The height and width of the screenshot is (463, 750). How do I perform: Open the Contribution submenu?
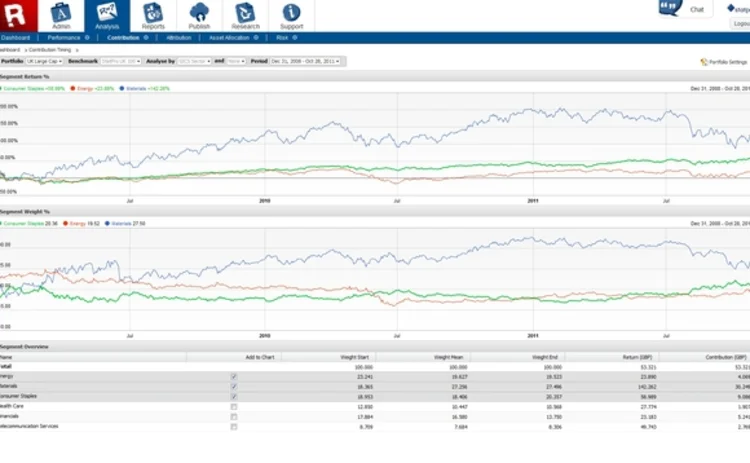point(123,38)
